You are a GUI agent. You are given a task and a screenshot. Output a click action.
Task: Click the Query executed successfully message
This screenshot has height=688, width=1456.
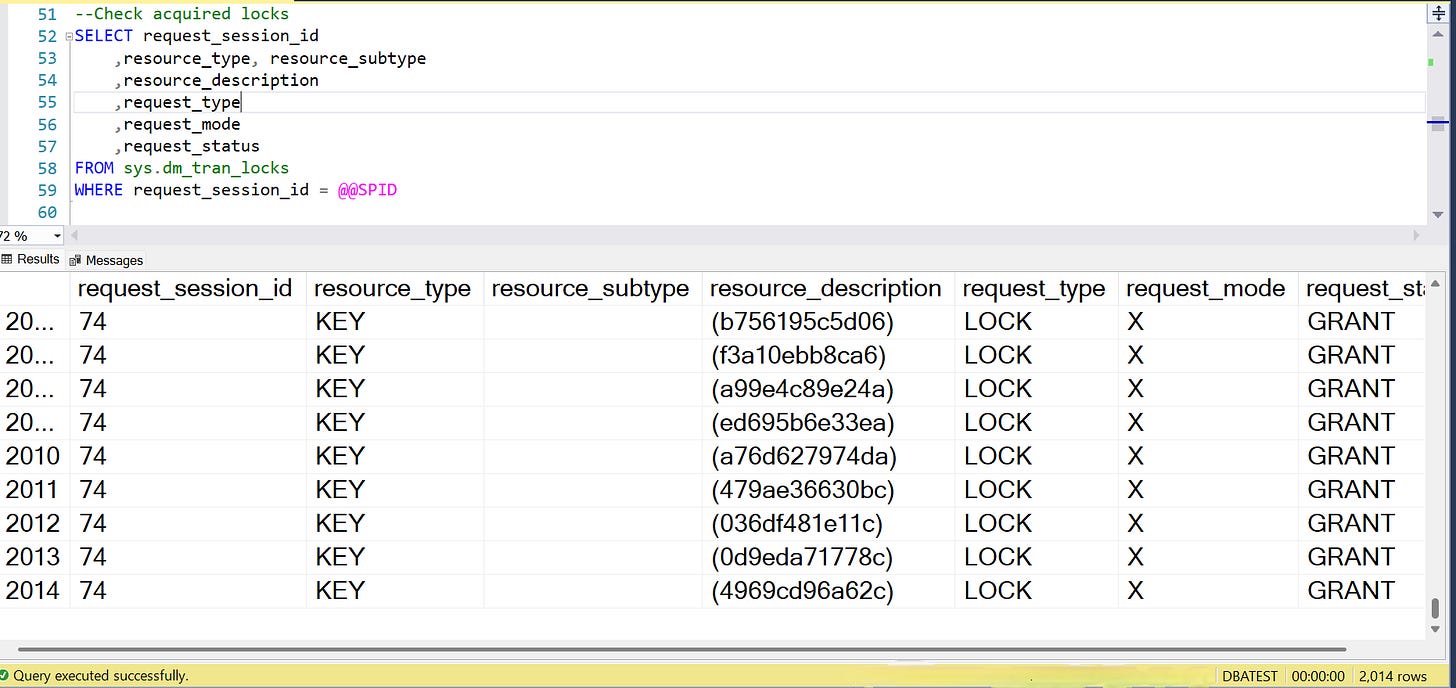click(x=100, y=676)
